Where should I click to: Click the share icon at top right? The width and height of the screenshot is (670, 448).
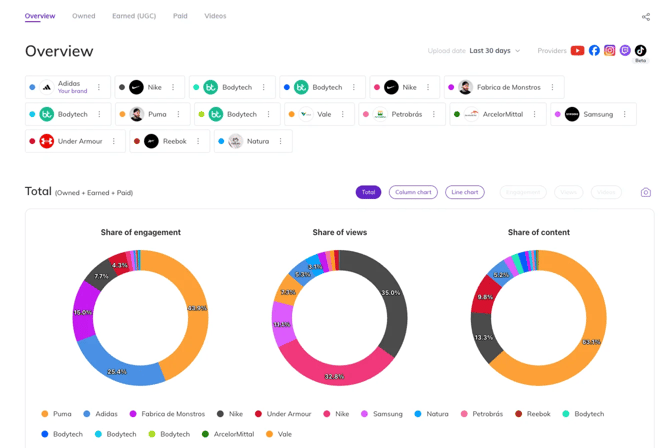[x=645, y=17]
